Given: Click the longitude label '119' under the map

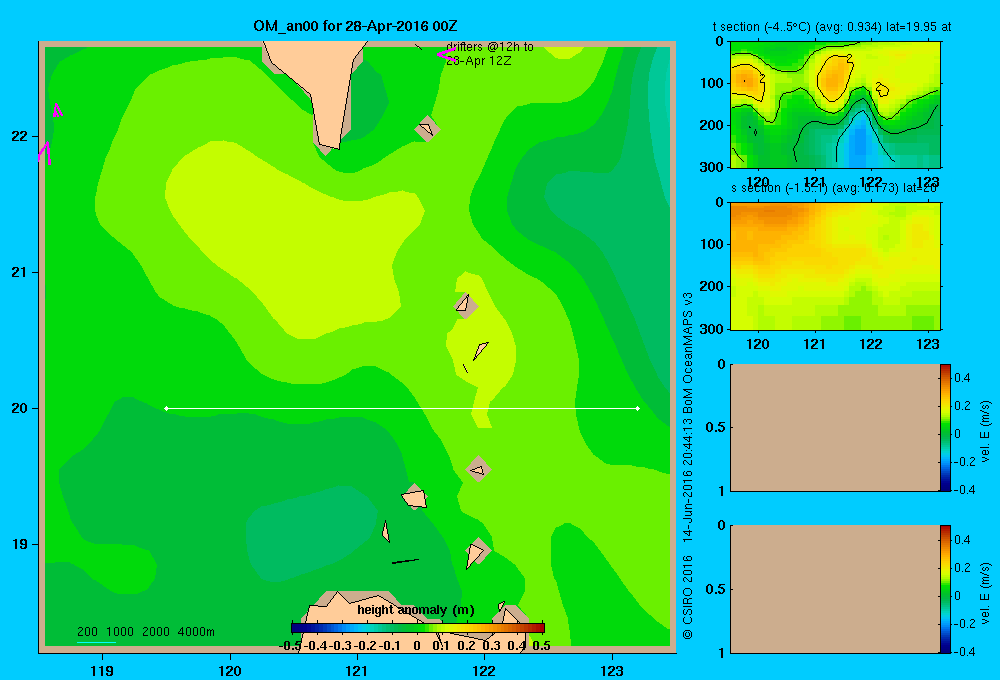Looking at the screenshot, I should point(102,670).
